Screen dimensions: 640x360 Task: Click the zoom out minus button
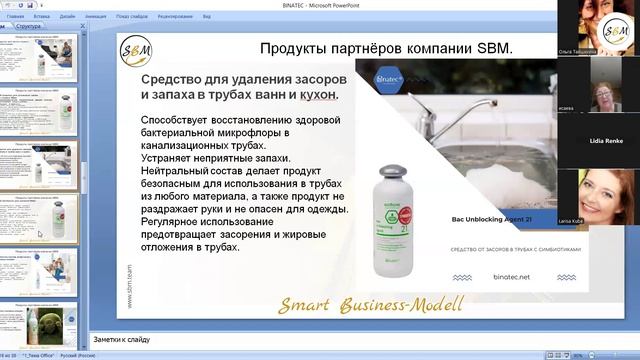pos(591,356)
